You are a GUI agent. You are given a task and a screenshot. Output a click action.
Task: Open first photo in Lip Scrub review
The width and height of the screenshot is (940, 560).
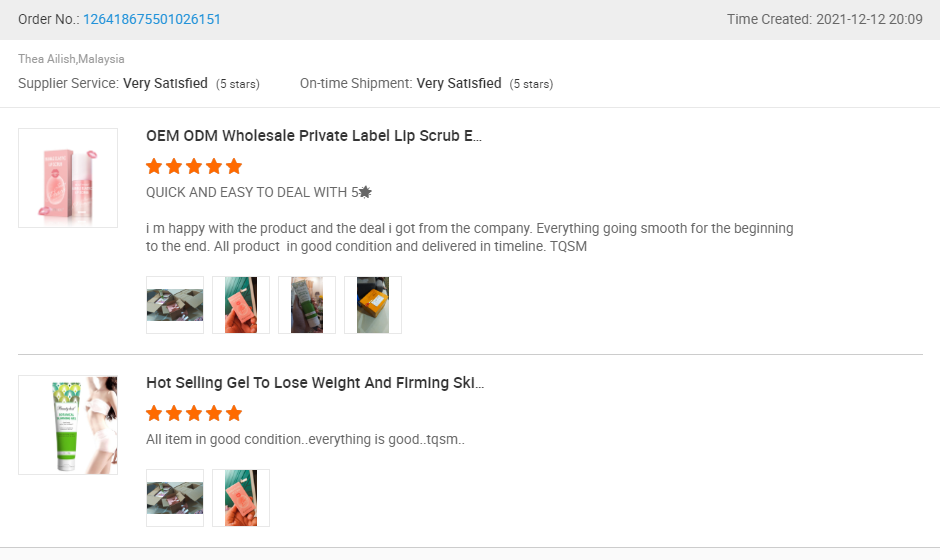(x=175, y=305)
